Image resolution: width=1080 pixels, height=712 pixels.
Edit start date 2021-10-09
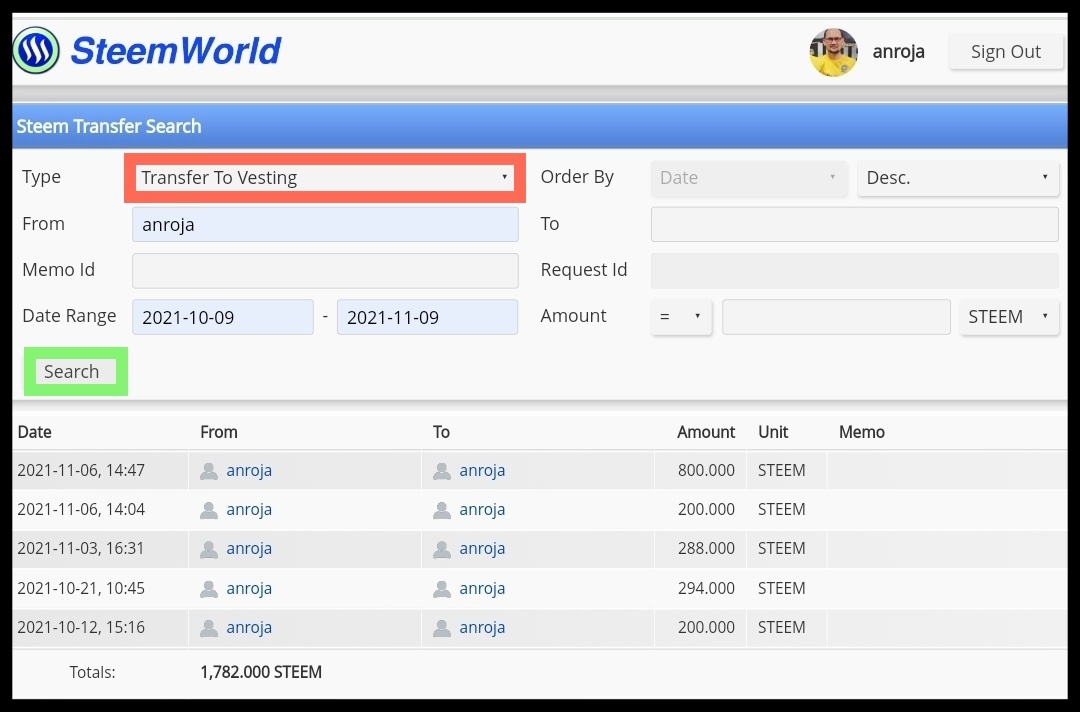(x=222, y=317)
